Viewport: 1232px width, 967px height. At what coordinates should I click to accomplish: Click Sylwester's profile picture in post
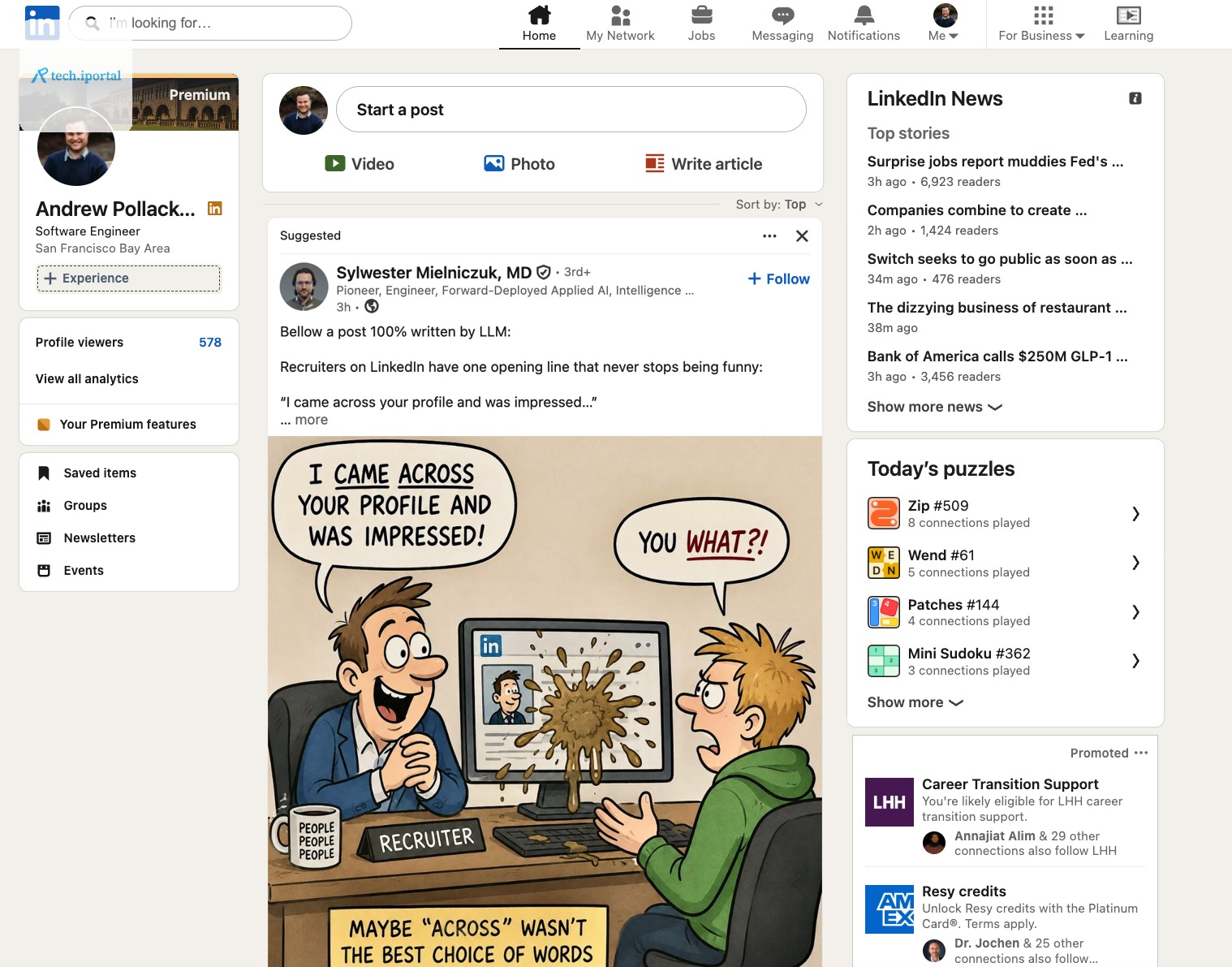tap(304, 287)
